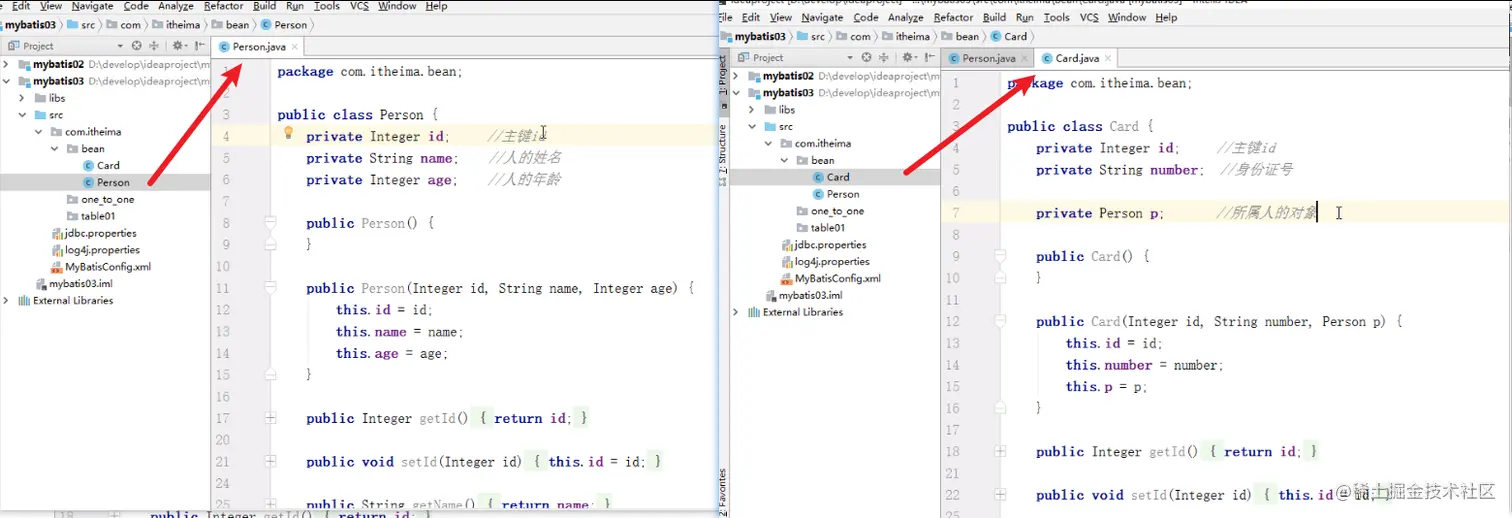The height and width of the screenshot is (518, 1512).
Task: Unfold the getId method in the Card class
Action: click(1000, 451)
